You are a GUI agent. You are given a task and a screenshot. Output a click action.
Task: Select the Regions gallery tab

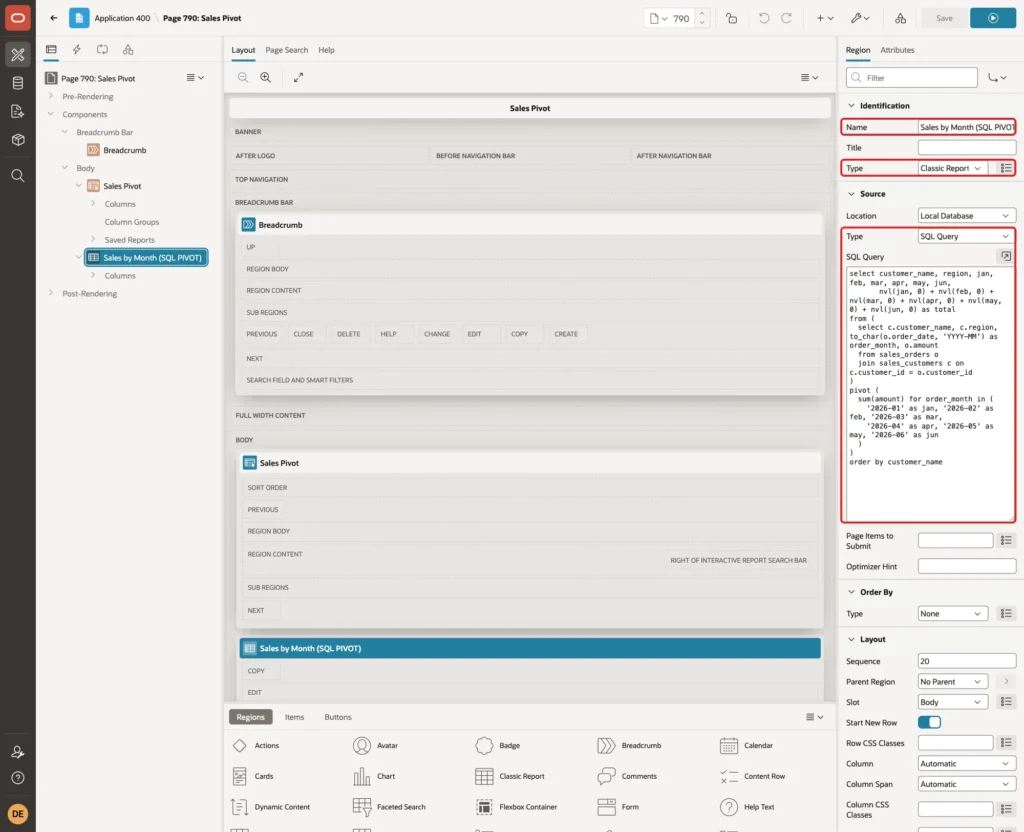(250, 717)
